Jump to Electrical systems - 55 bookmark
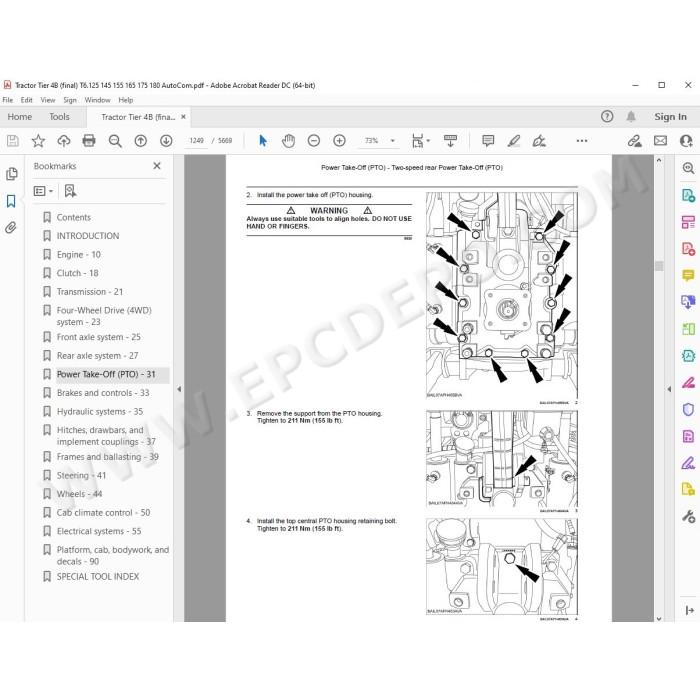 99,531
